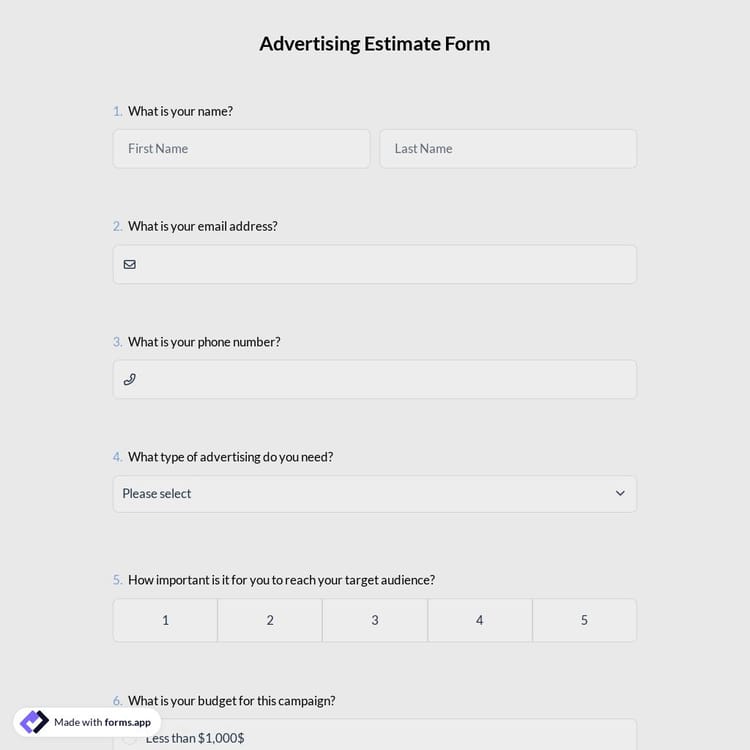Click the "Advertising Estimate Form" title

click(375, 44)
